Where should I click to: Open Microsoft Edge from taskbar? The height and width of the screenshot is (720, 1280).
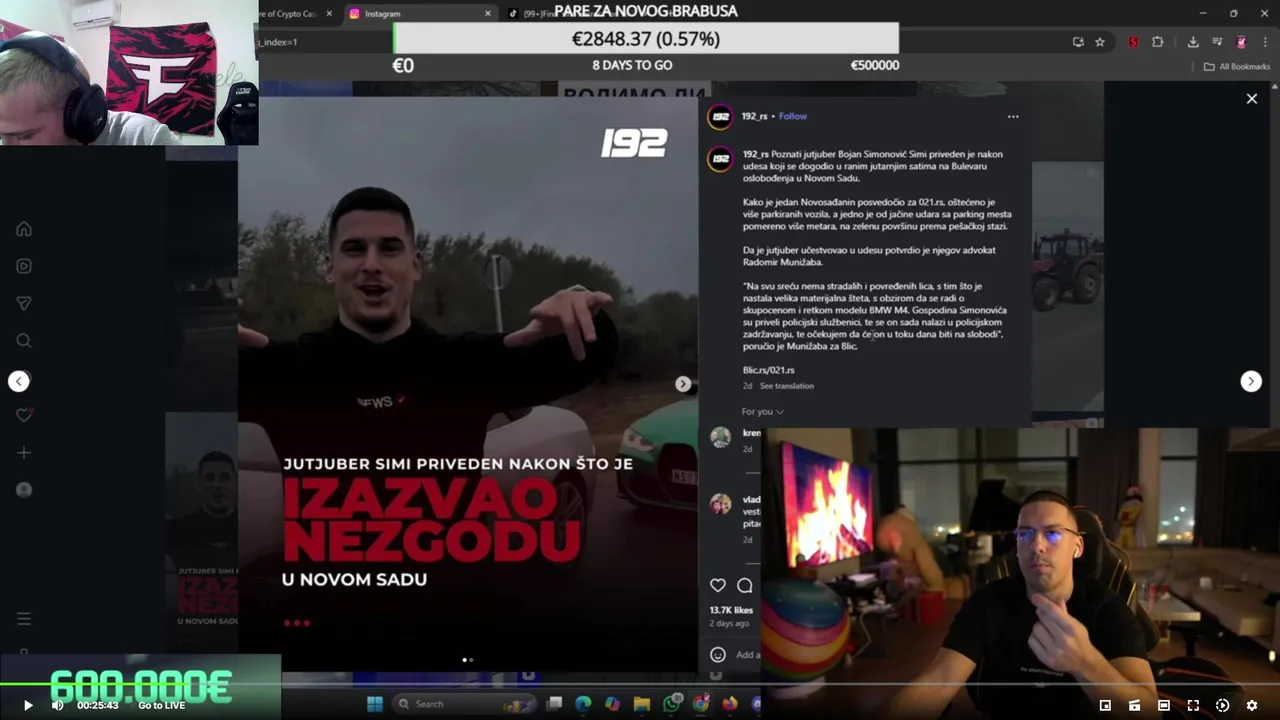[583, 704]
